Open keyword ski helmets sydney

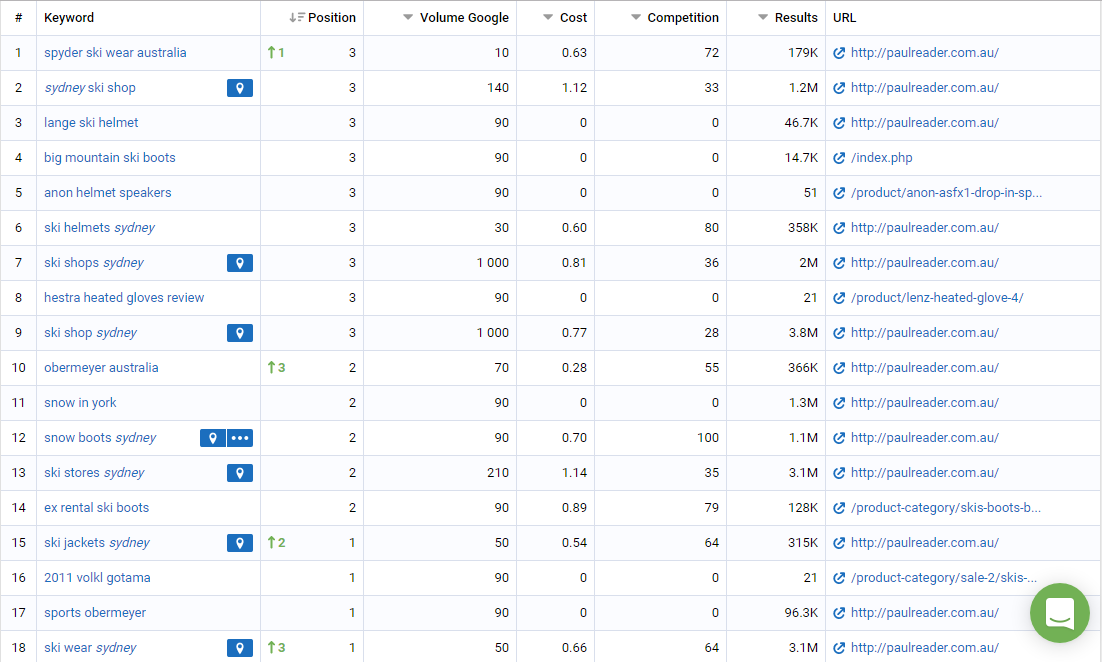pos(99,228)
